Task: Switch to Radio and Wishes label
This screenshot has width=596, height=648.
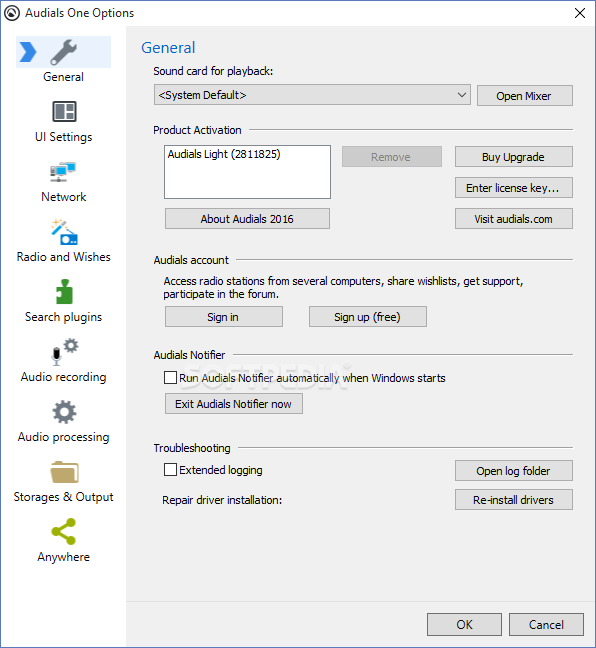Action: pos(64,257)
